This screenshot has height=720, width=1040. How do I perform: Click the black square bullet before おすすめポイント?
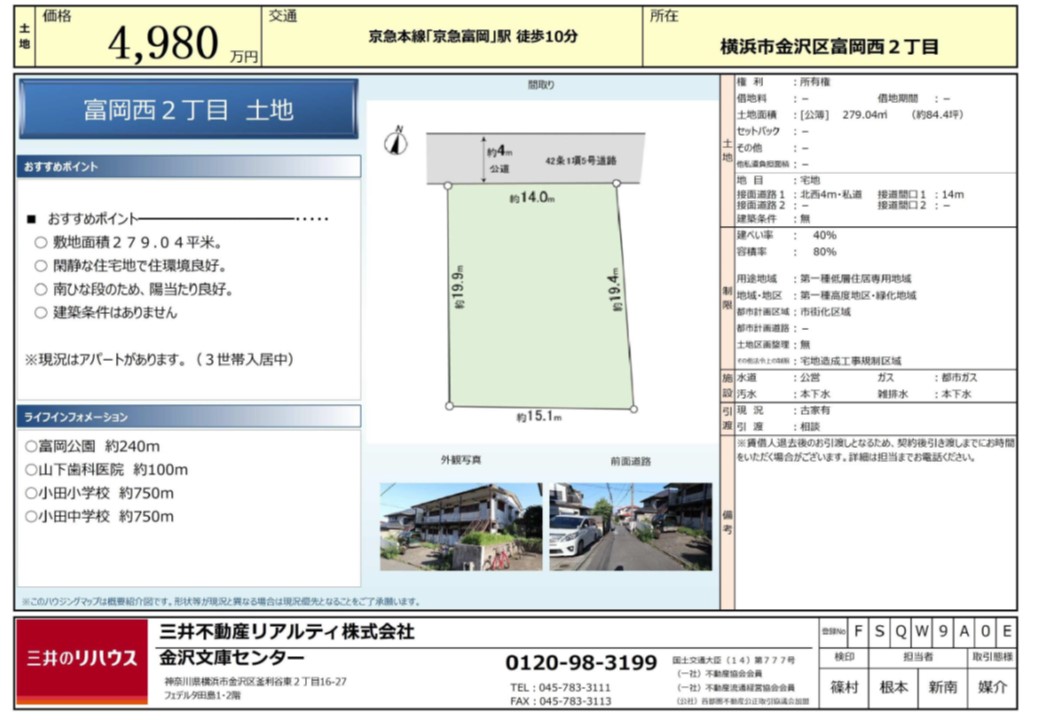[x=31, y=218]
